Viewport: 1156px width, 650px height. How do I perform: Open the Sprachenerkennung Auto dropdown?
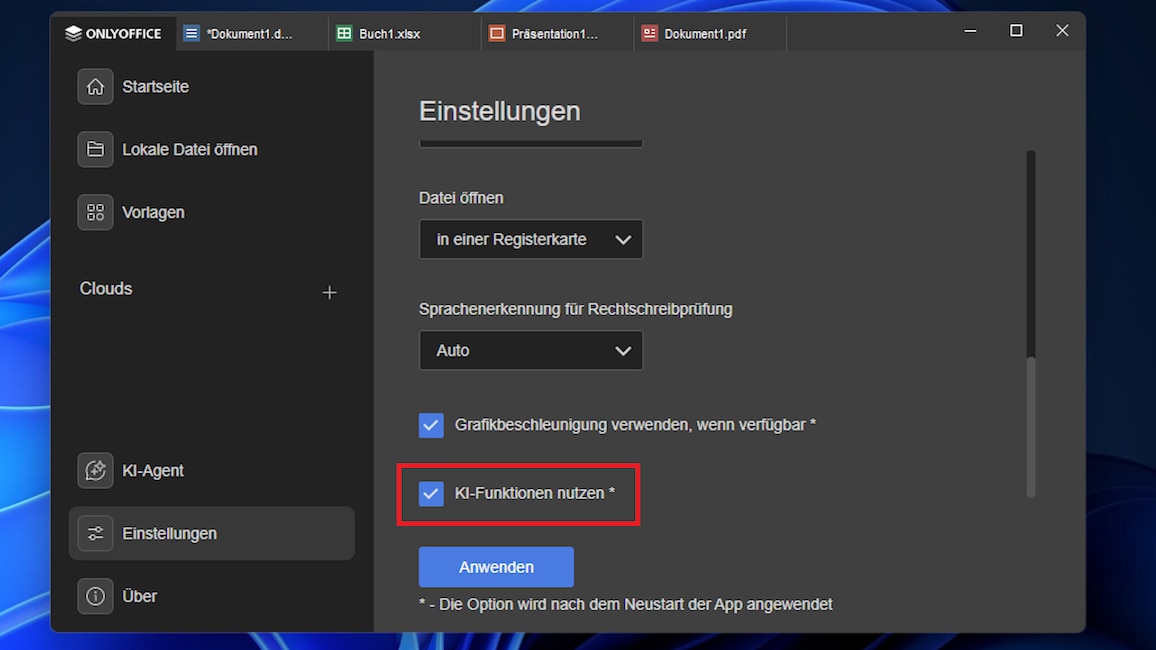click(x=531, y=350)
